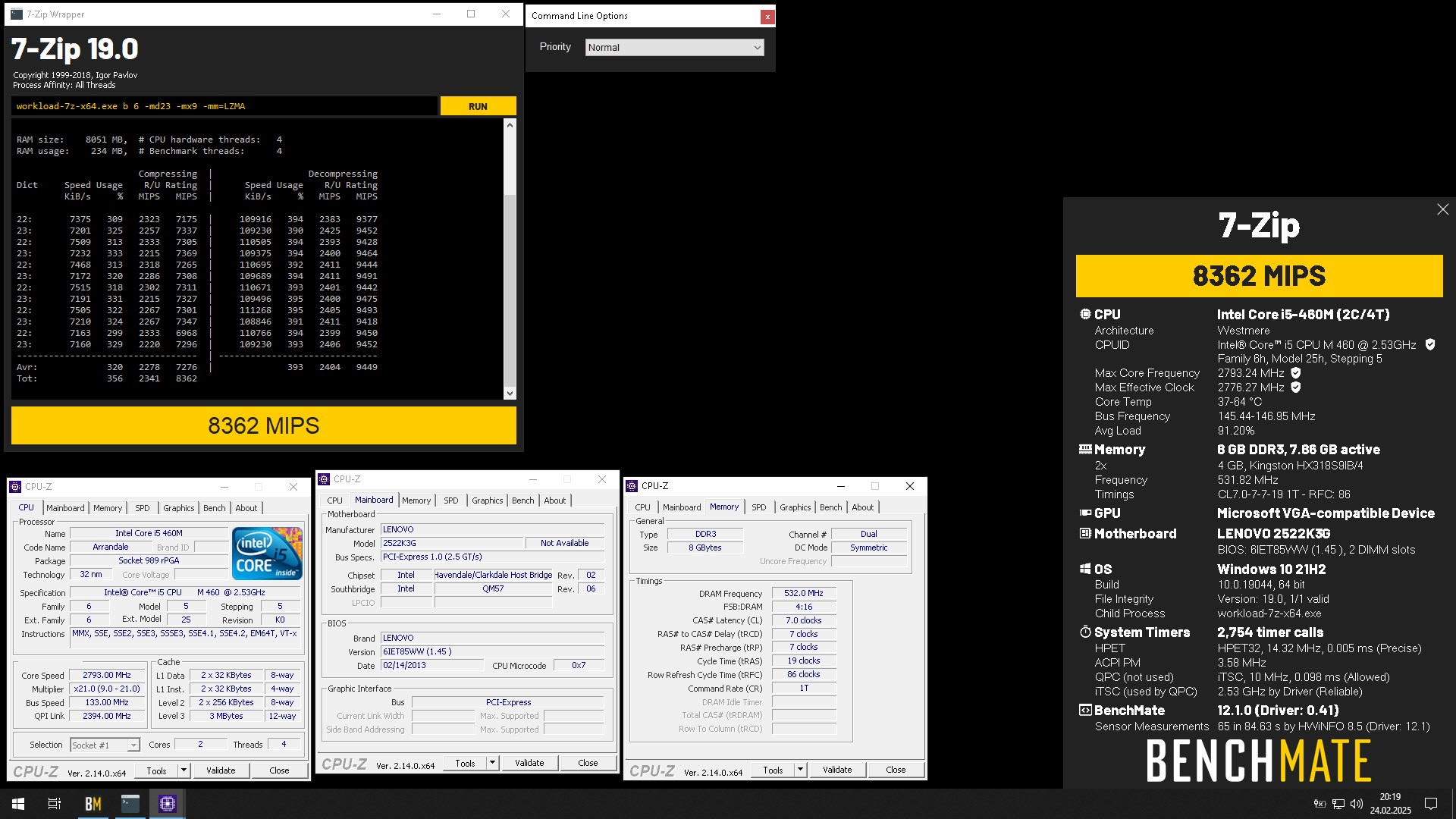Click the Max Core Frequency verified shield
This screenshot has height=819, width=1456.
(x=1296, y=373)
